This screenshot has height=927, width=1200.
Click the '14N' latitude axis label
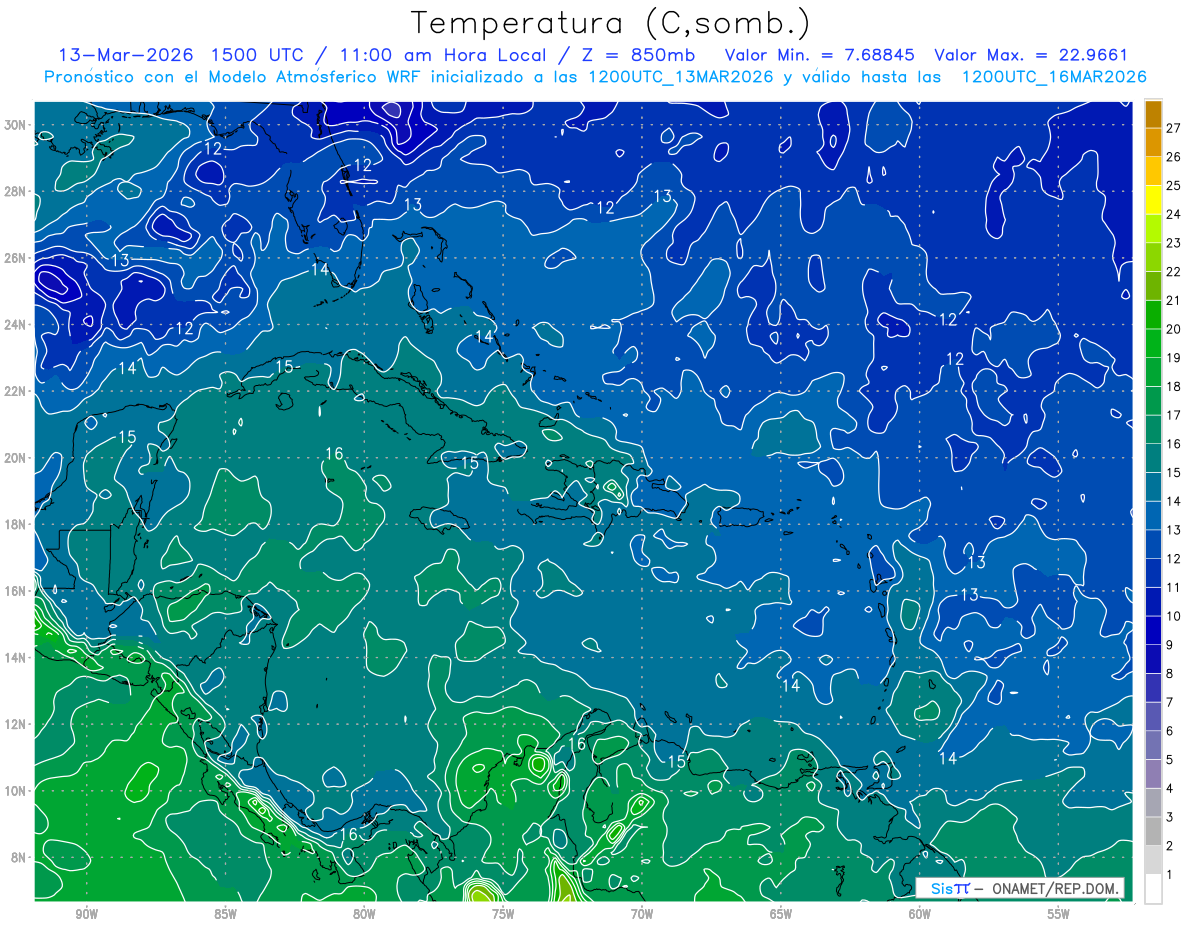tap(17, 657)
